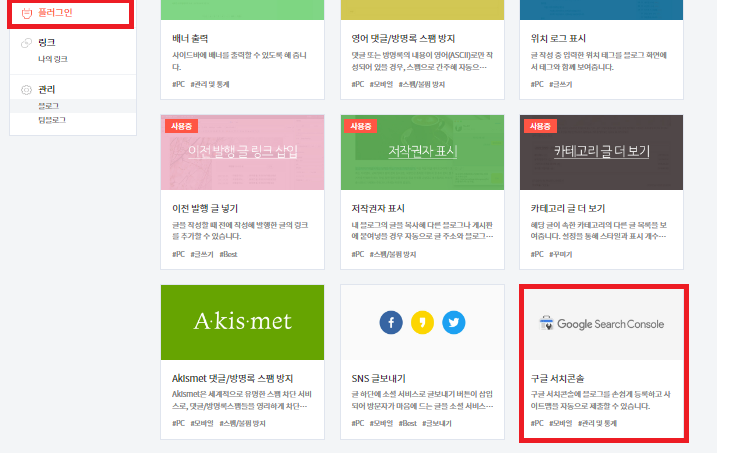Screen dimensions: 732x460
Task: Click #글보내기 tag under SNS 글보내기
Action: [x=436, y=424]
